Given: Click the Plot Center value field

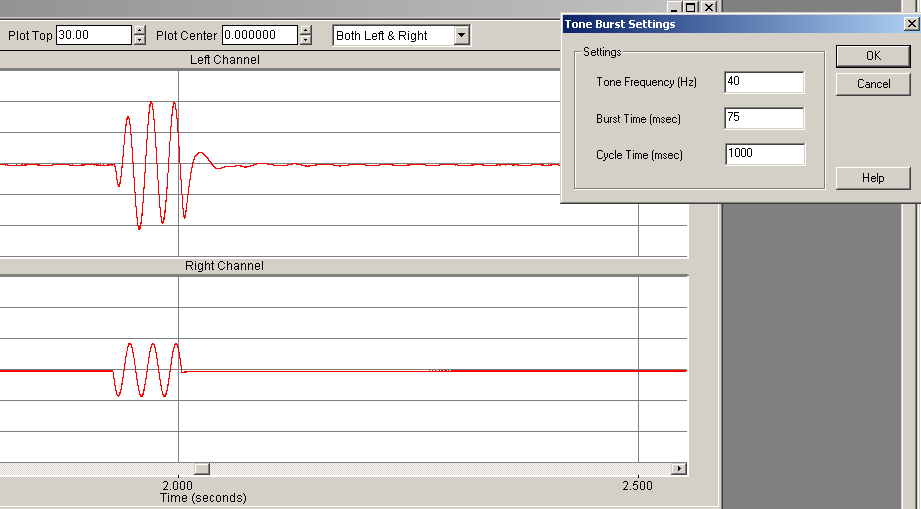Looking at the screenshot, I should (260, 35).
